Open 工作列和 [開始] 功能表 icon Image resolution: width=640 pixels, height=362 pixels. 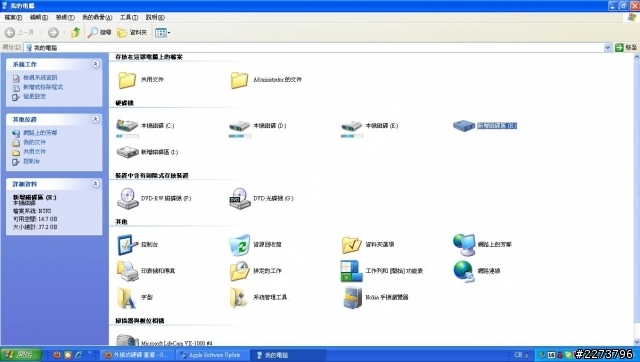click(x=351, y=271)
